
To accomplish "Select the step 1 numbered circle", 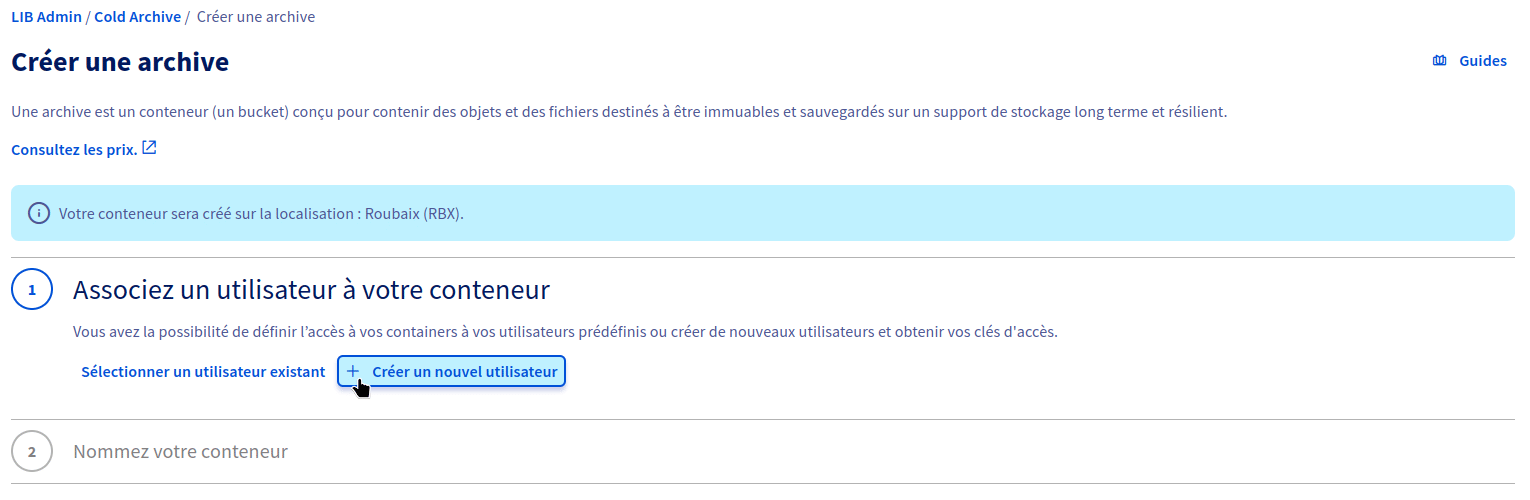I will (32, 290).
